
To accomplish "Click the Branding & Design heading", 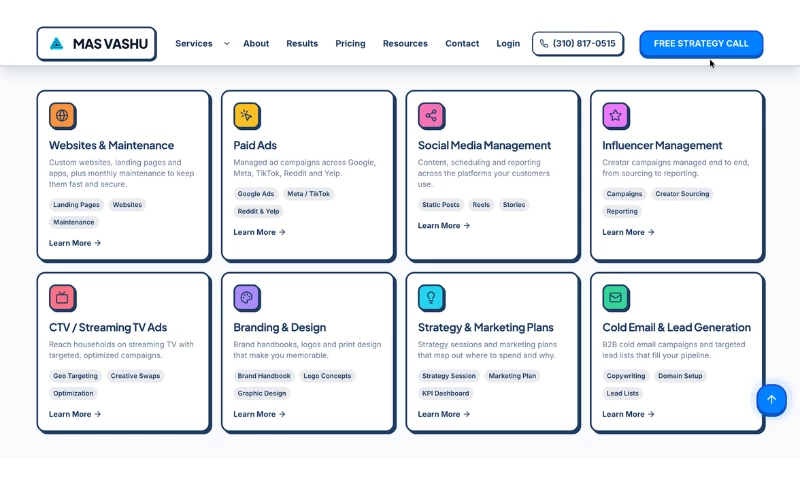I will point(280,327).
